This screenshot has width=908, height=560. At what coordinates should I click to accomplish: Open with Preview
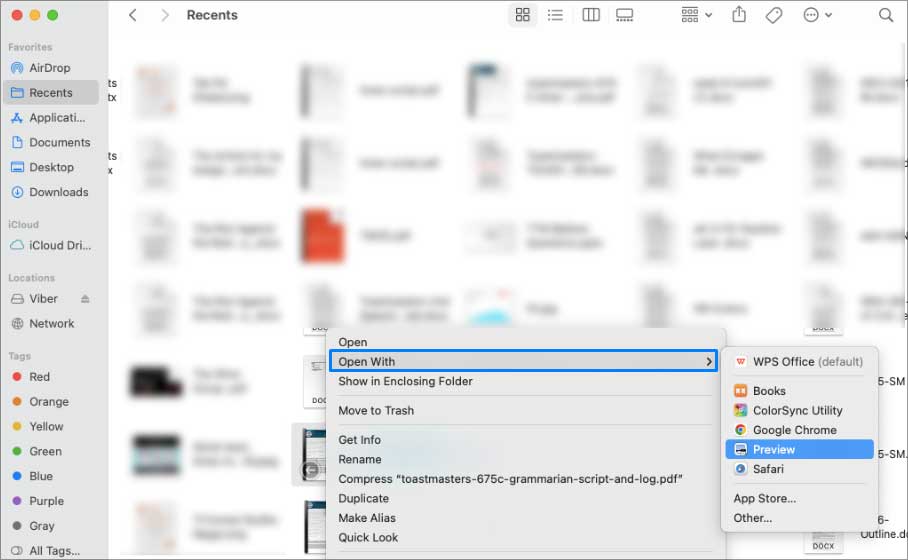(x=799, y=450)
